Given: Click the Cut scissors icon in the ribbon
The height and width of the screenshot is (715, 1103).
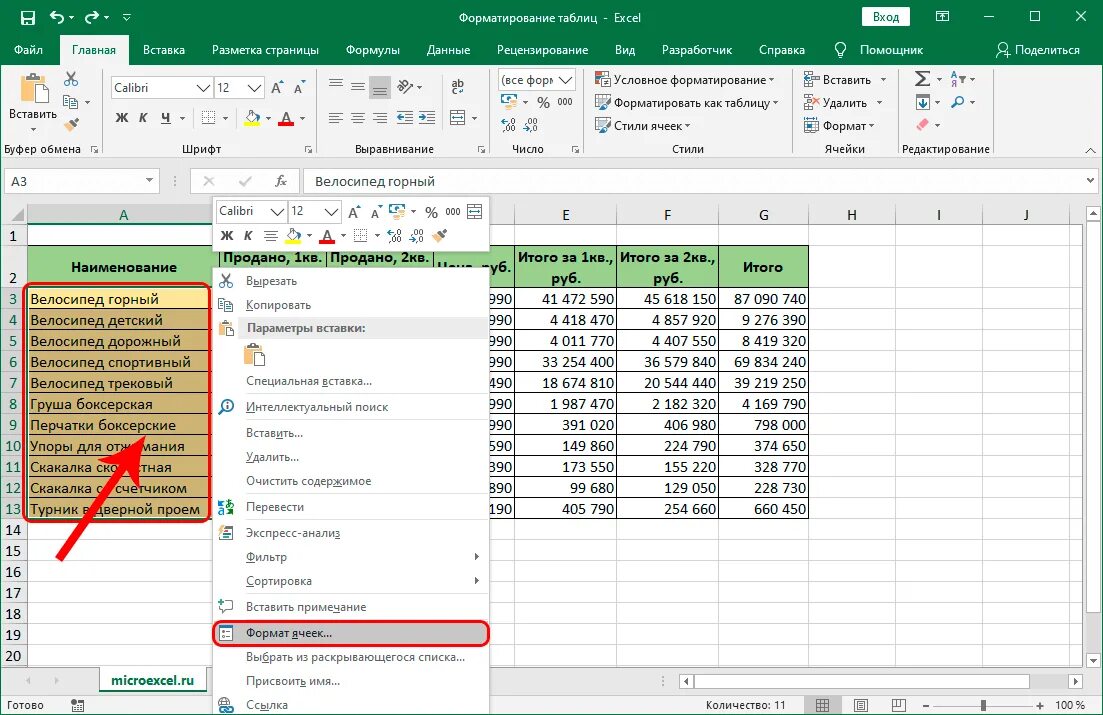Looking at the screenshot, I should (71, 79).
